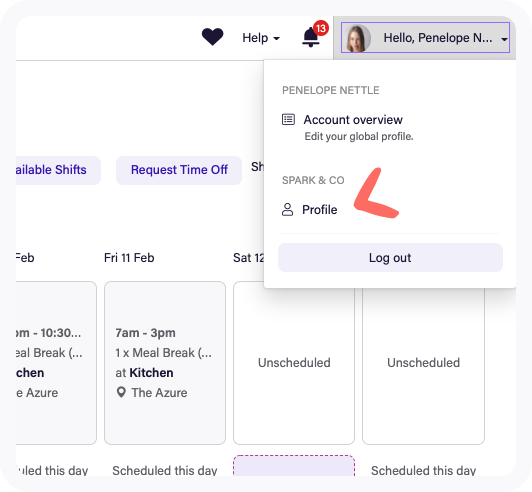Collapse the Hello, Penelope N... user menu

point(425,38)
